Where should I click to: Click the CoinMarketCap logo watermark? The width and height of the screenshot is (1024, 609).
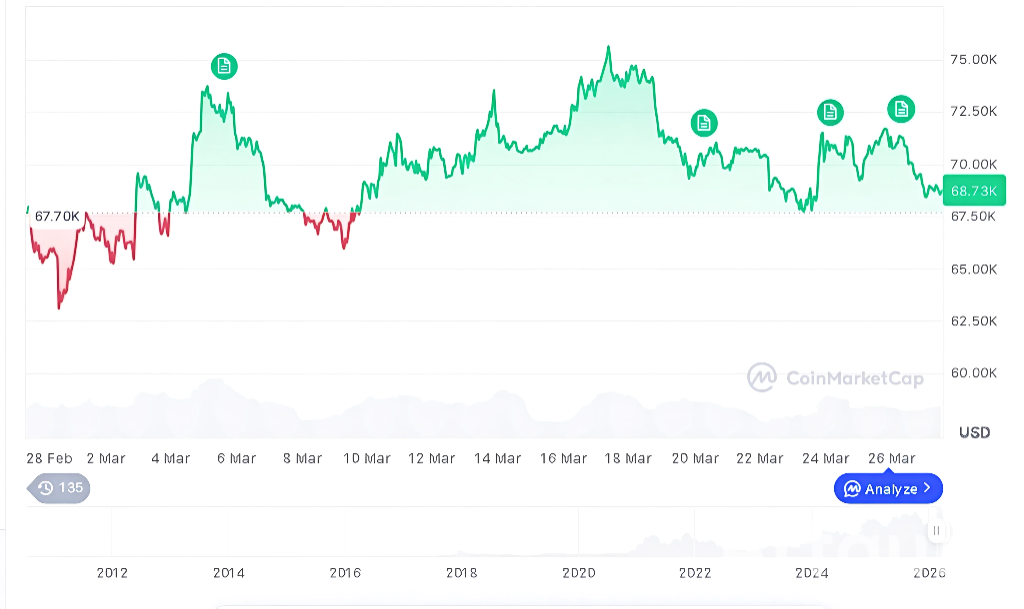coord(762,377)
